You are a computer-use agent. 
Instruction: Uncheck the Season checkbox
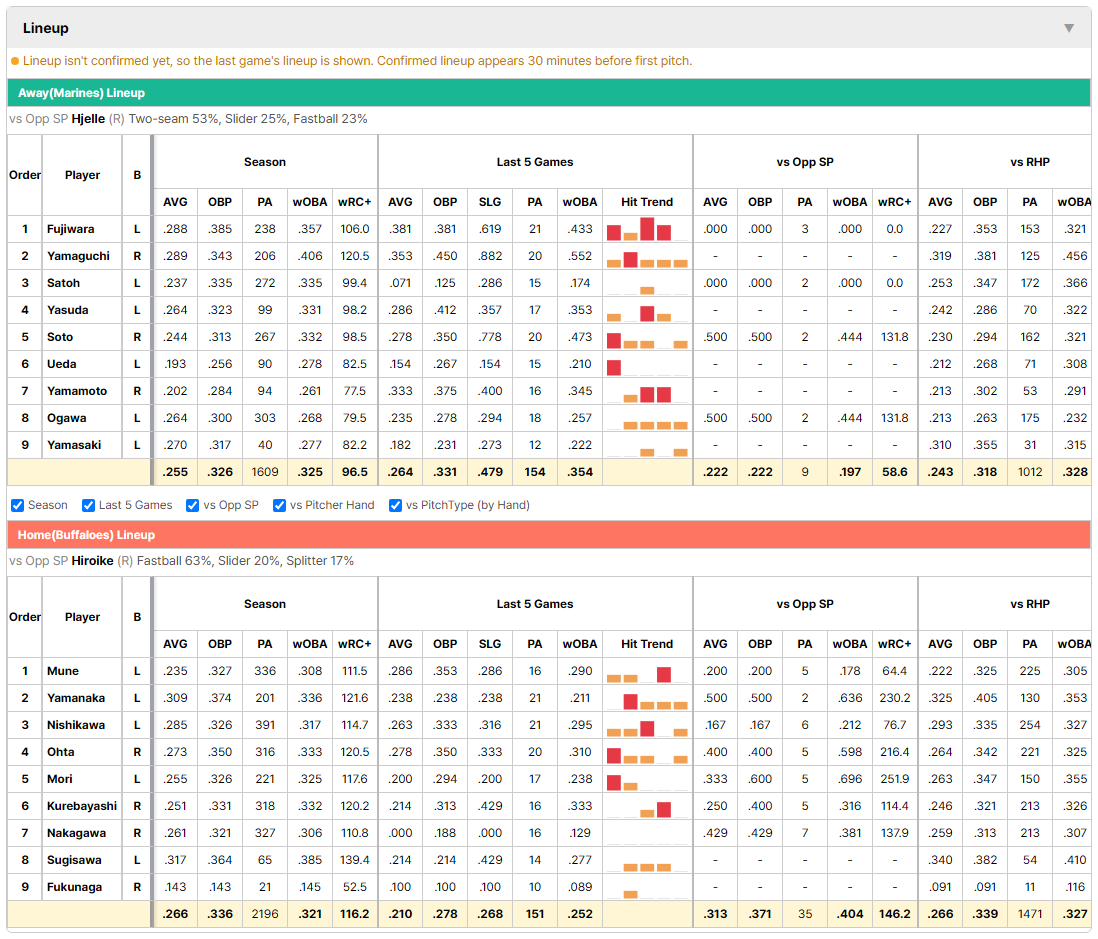[18, 506]
